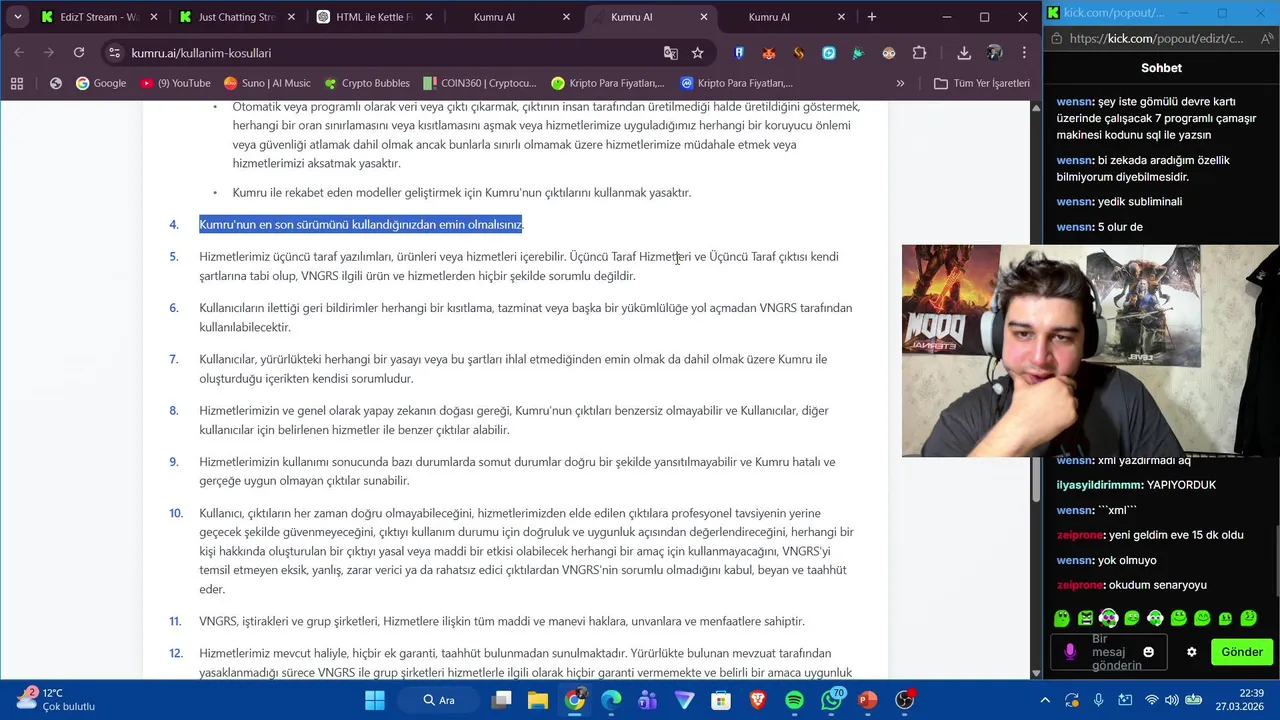Open Windows Start menu
1280x720 pixels.
[x=375, y=700]
